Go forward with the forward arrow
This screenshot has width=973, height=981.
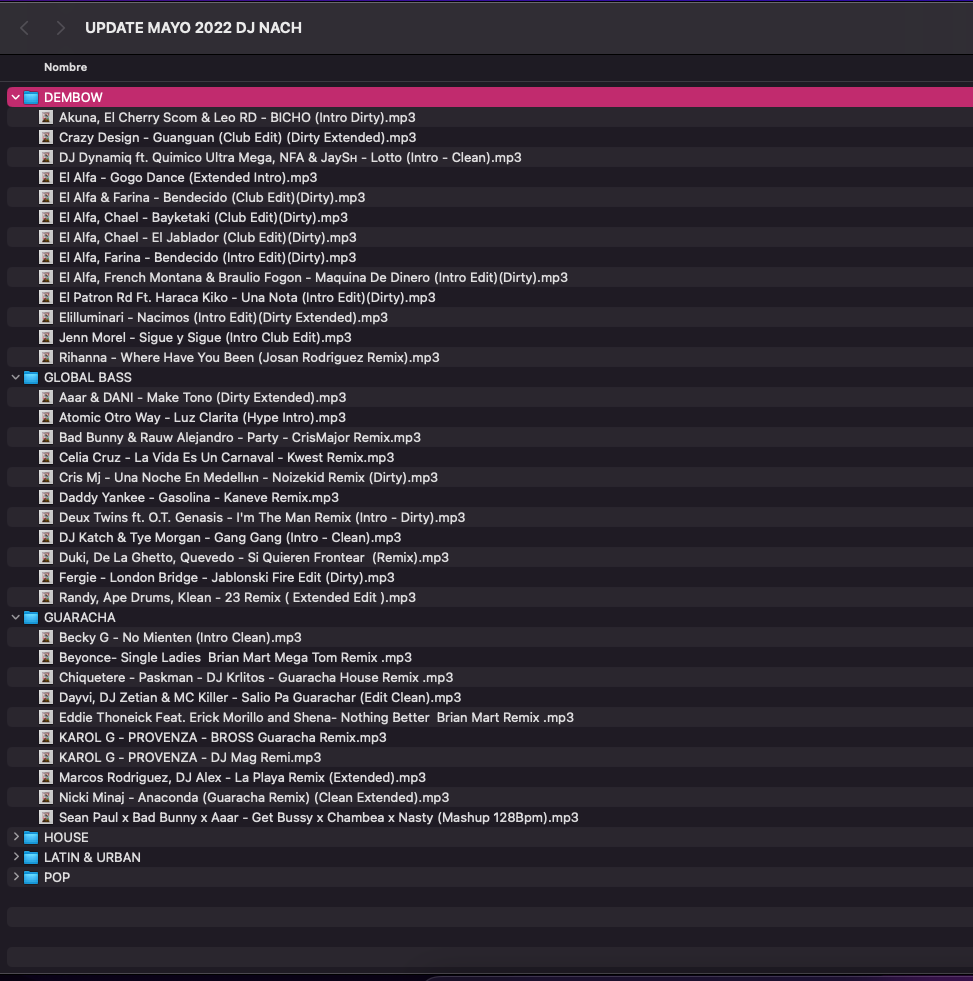(60, 28)
